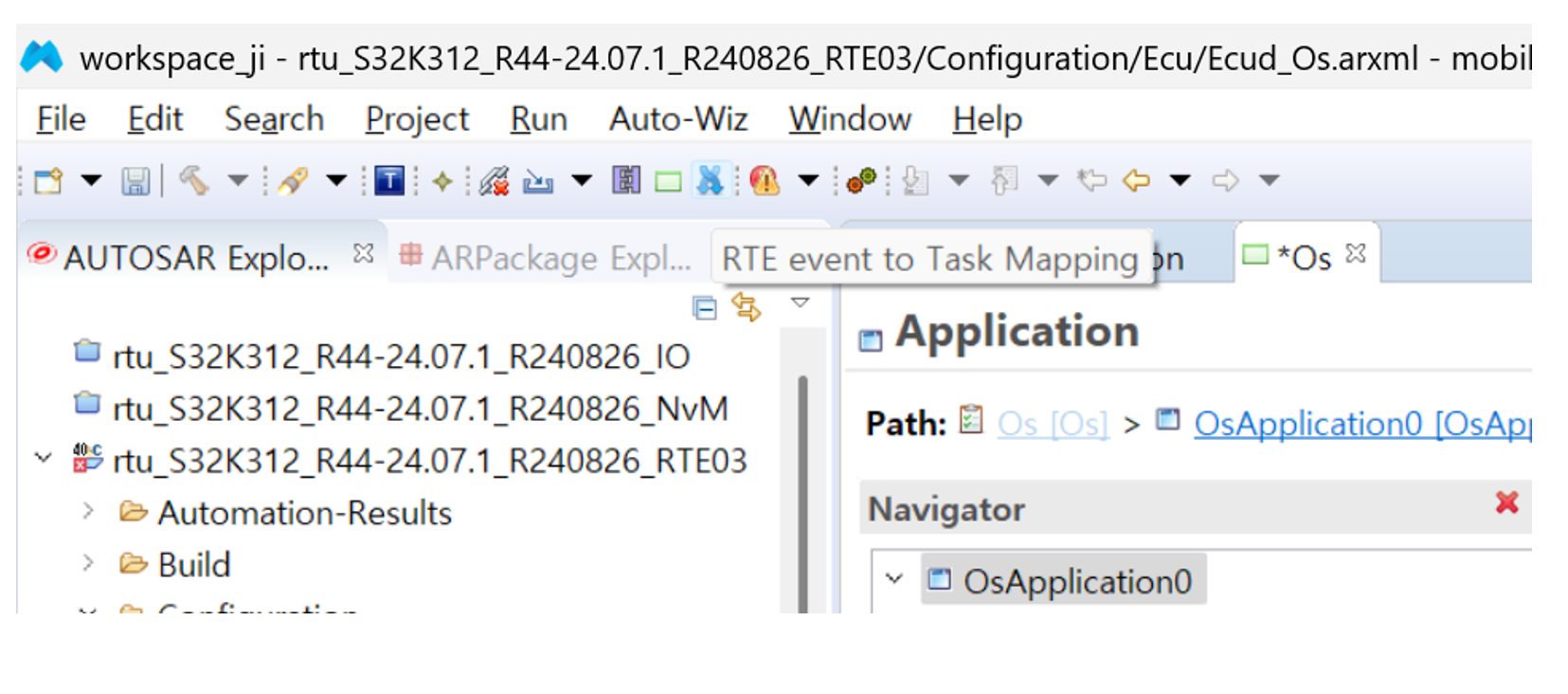Click the blue T toolbar icon
Screen dimensions: 1568x694
pos(389,180)
